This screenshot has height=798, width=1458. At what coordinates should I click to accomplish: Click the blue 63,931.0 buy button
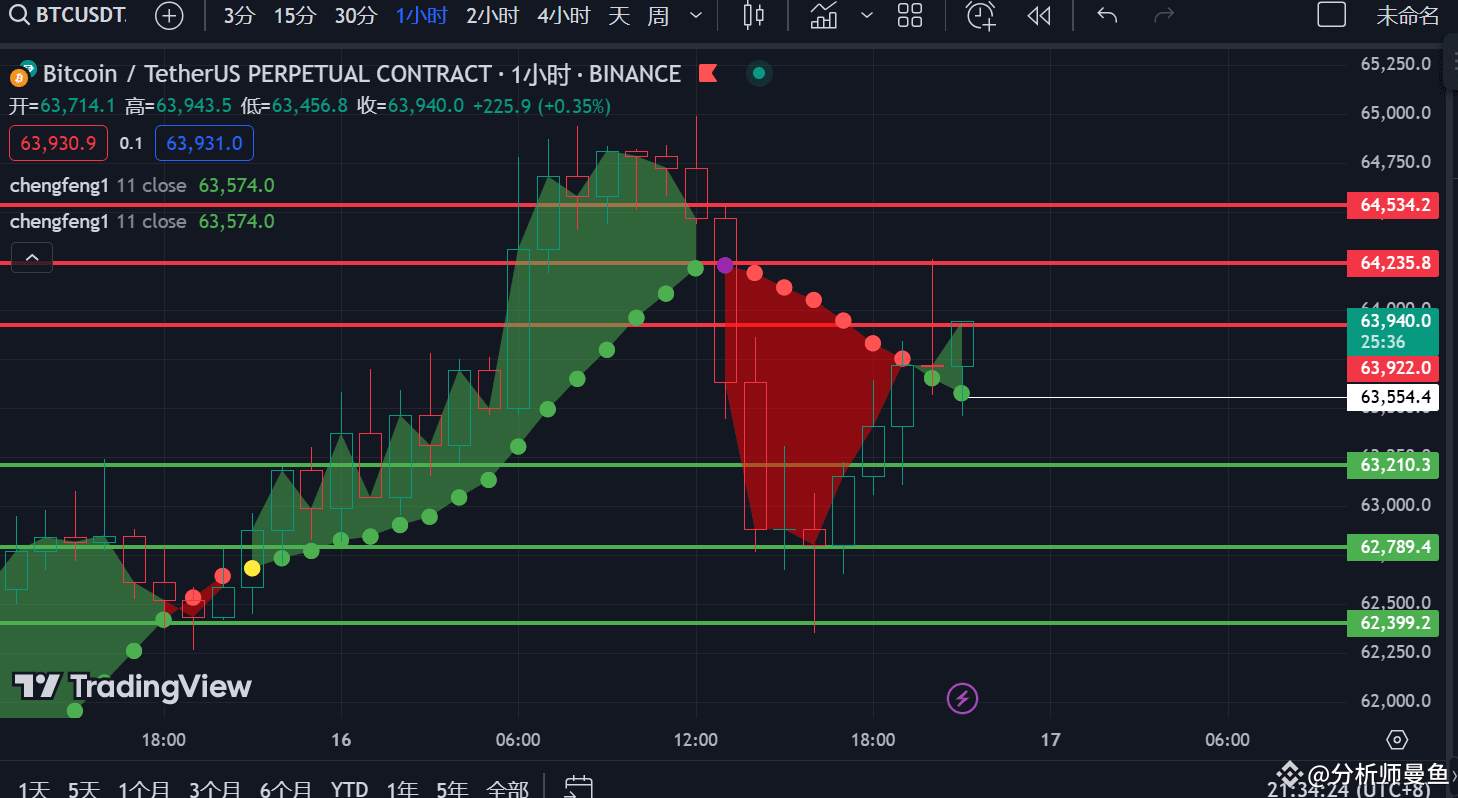(204, 143)
